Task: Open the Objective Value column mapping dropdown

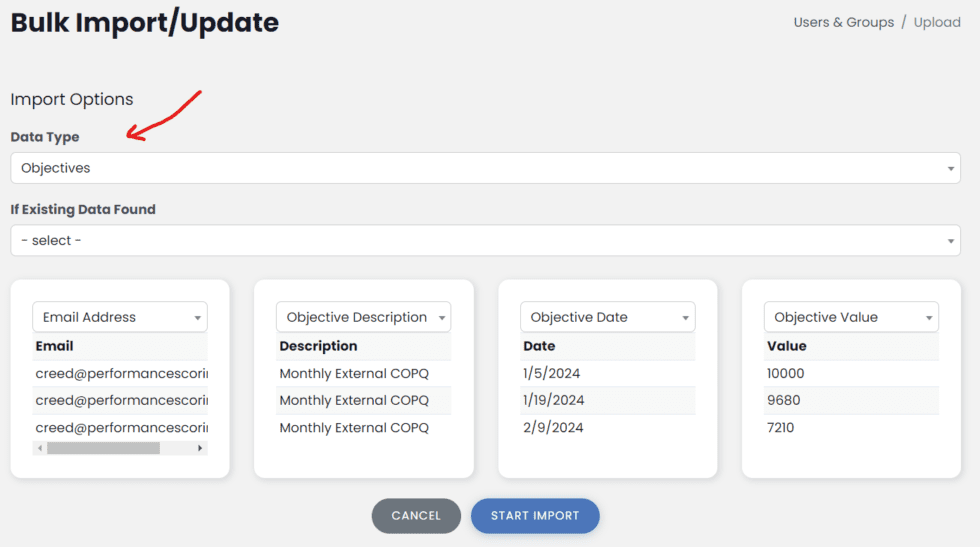Action: pos(851,317)
